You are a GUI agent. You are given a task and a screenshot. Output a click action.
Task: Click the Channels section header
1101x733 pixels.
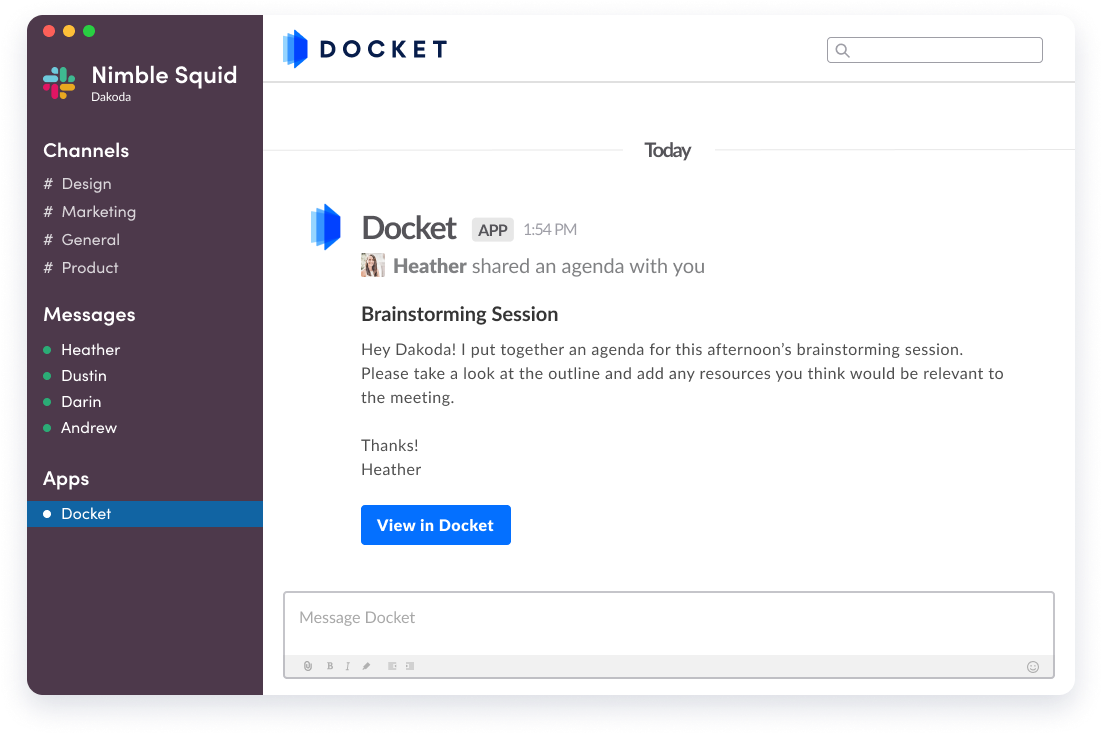(x=86, y=150)
